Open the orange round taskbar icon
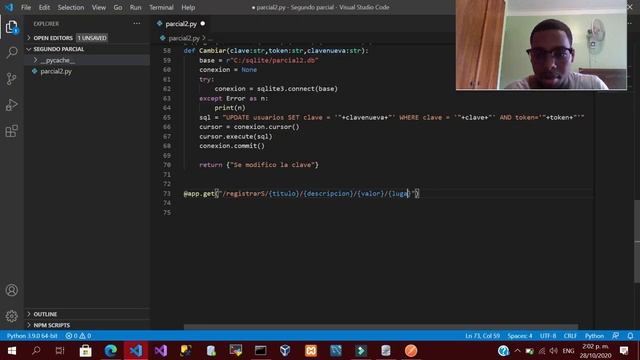 (411, 351)
